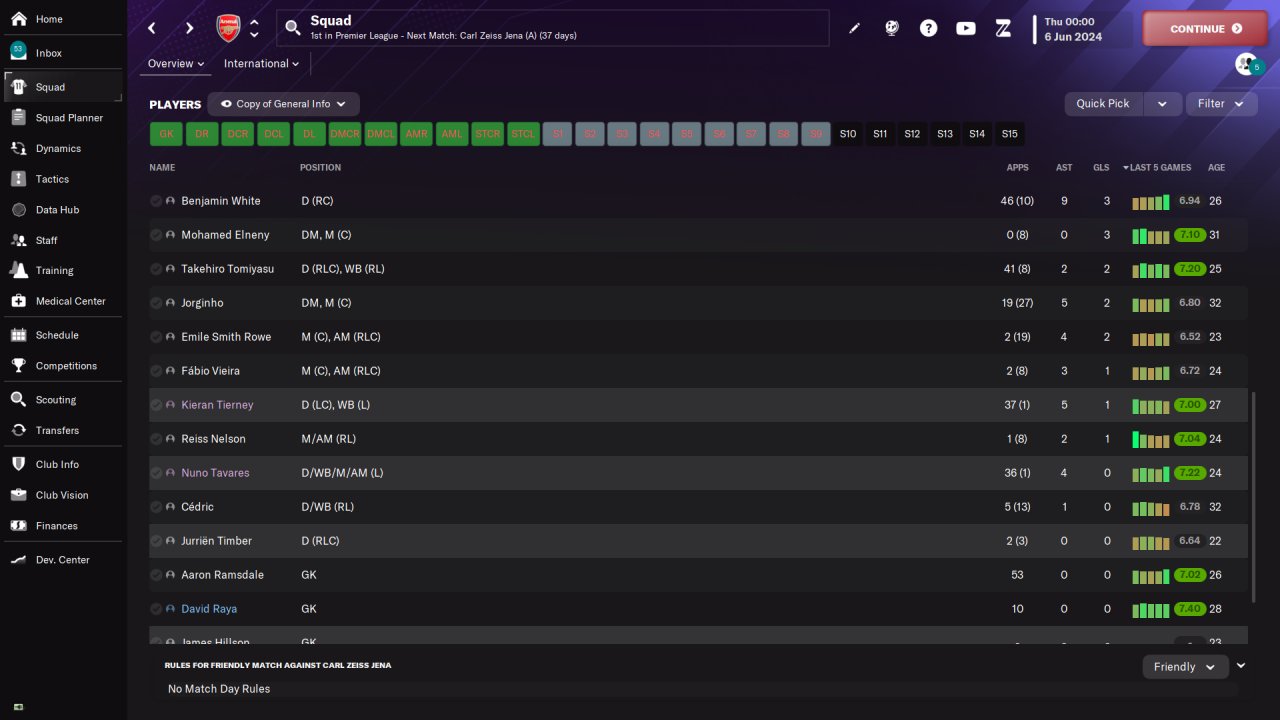Go to Club Vision in the sidebar
This screenshot has height=720, width=1280.
64,495
